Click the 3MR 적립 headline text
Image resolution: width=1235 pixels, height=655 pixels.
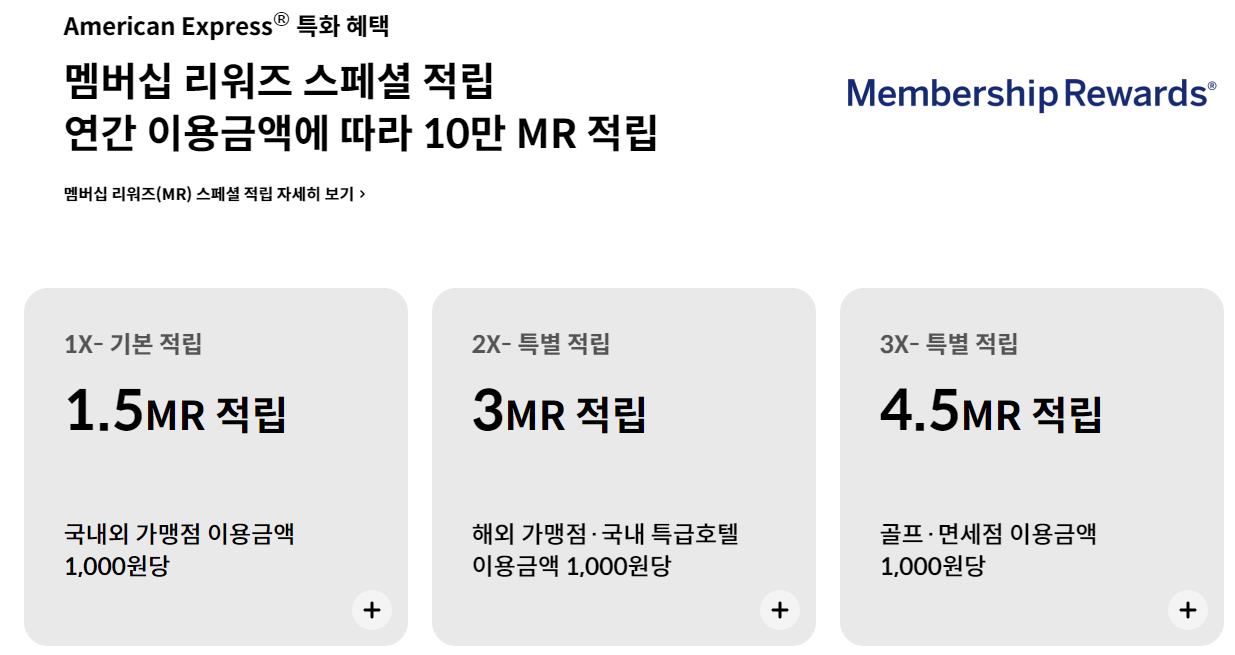coord(560,410)
